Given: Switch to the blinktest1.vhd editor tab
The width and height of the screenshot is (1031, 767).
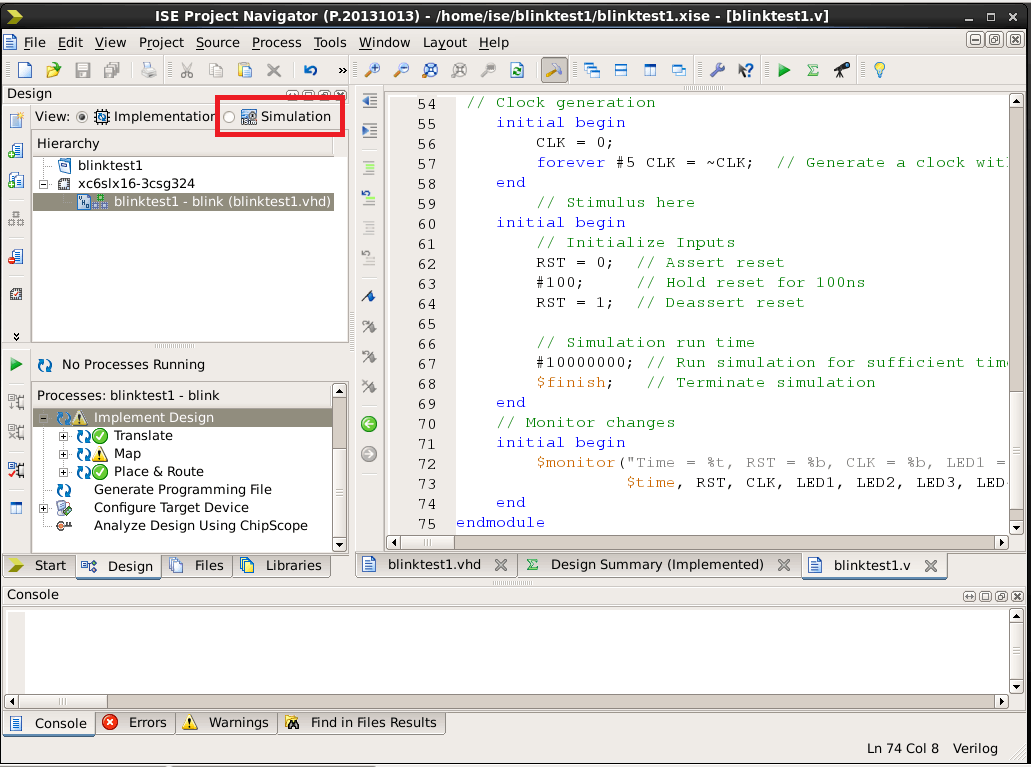Looking at the screenshot, I should tap(434, 565).
